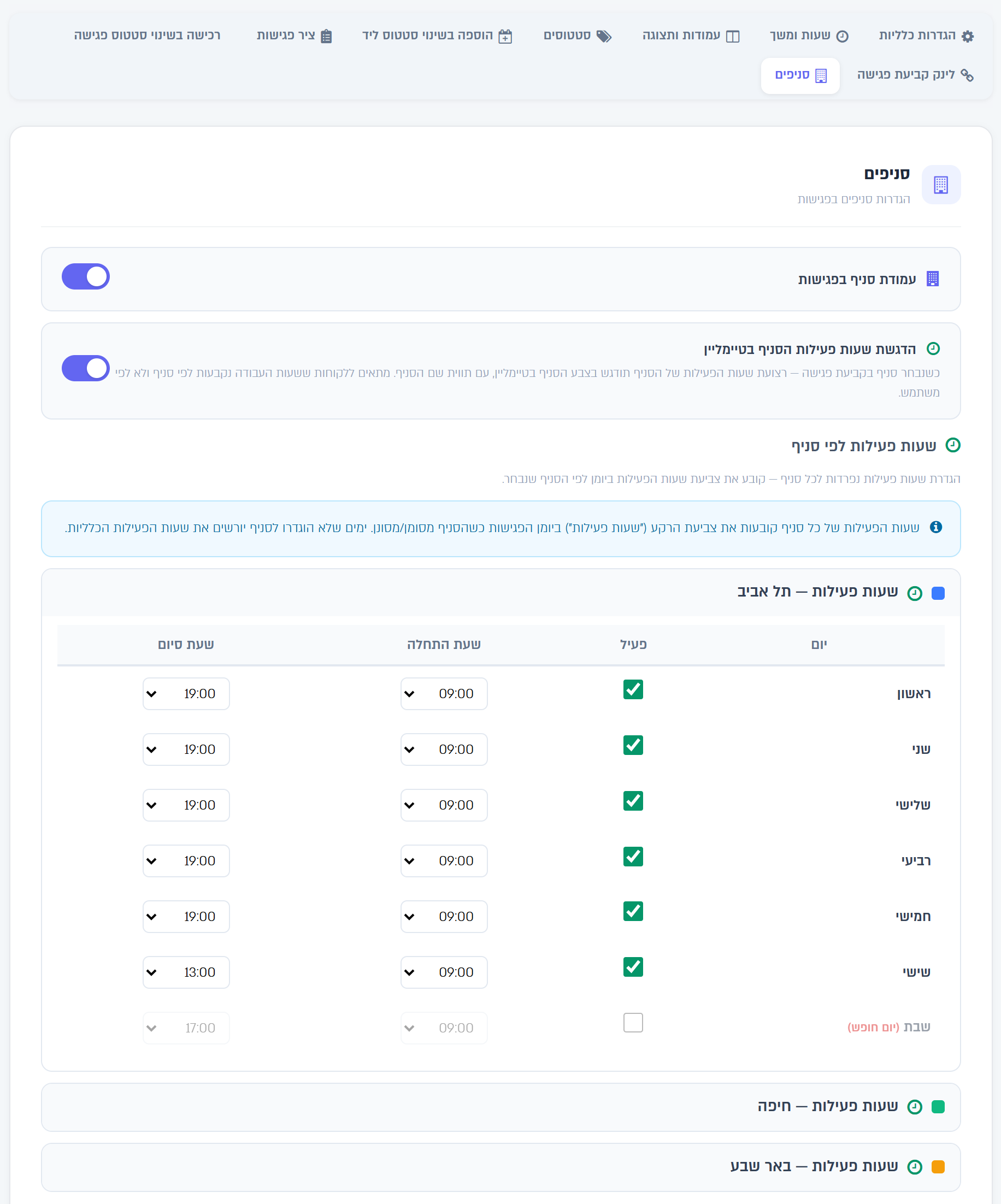Image resolution: width=1001 pixels, height=1204 pixels.
Task: Click the gear icon beside הגדרות כלליות
Action: (968, 36)
